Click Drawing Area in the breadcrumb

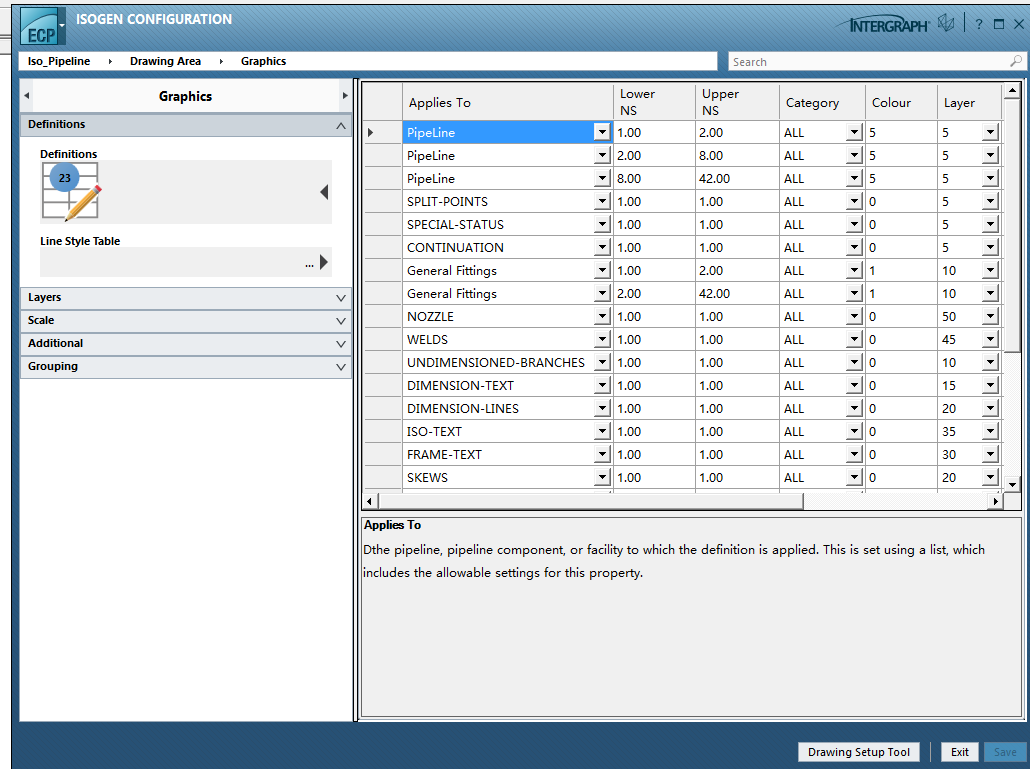coord(166,61)
